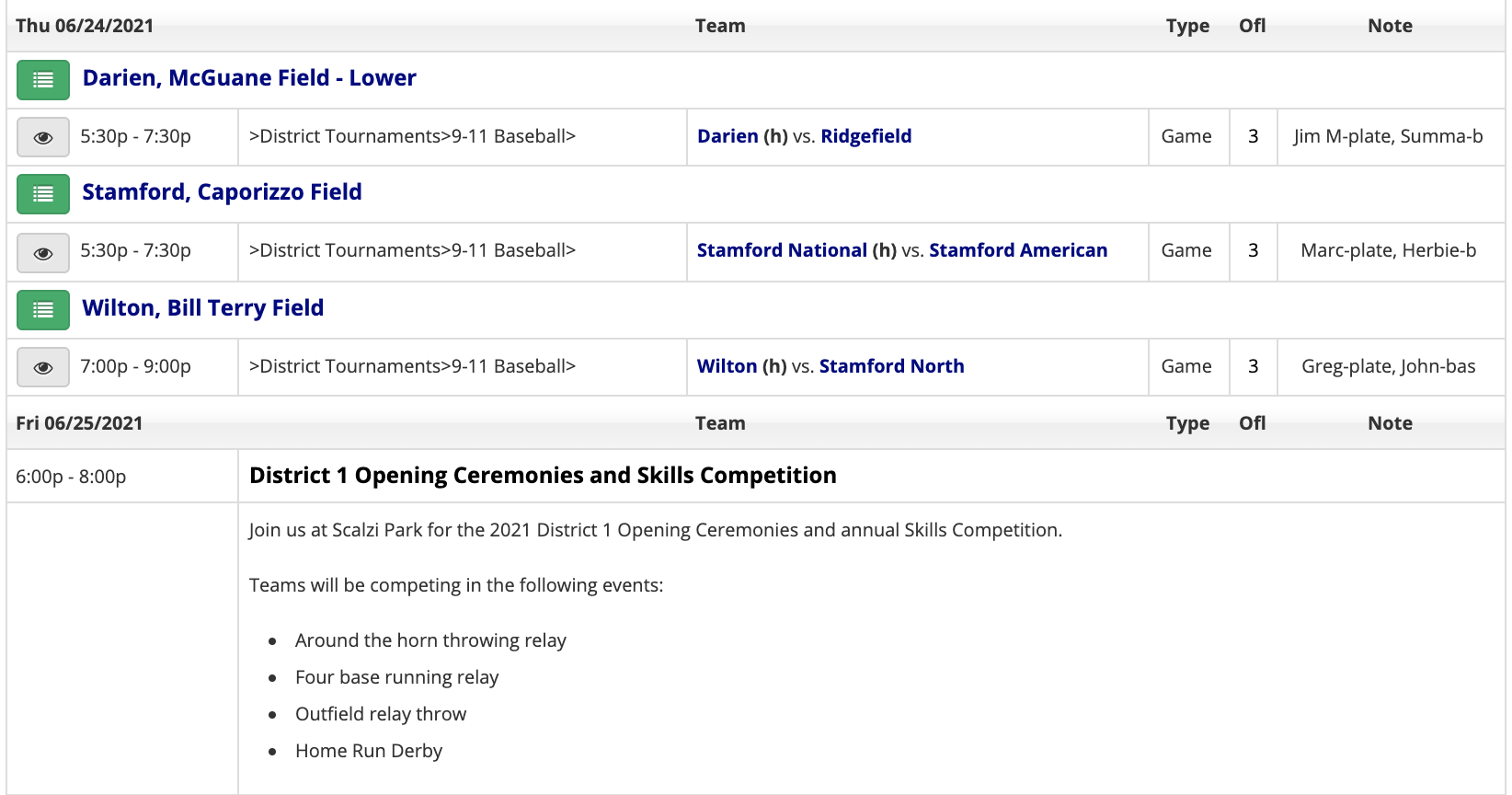Open the Ridgefield team link
This screenshot has width=1512, height=795.
point(865,136)
